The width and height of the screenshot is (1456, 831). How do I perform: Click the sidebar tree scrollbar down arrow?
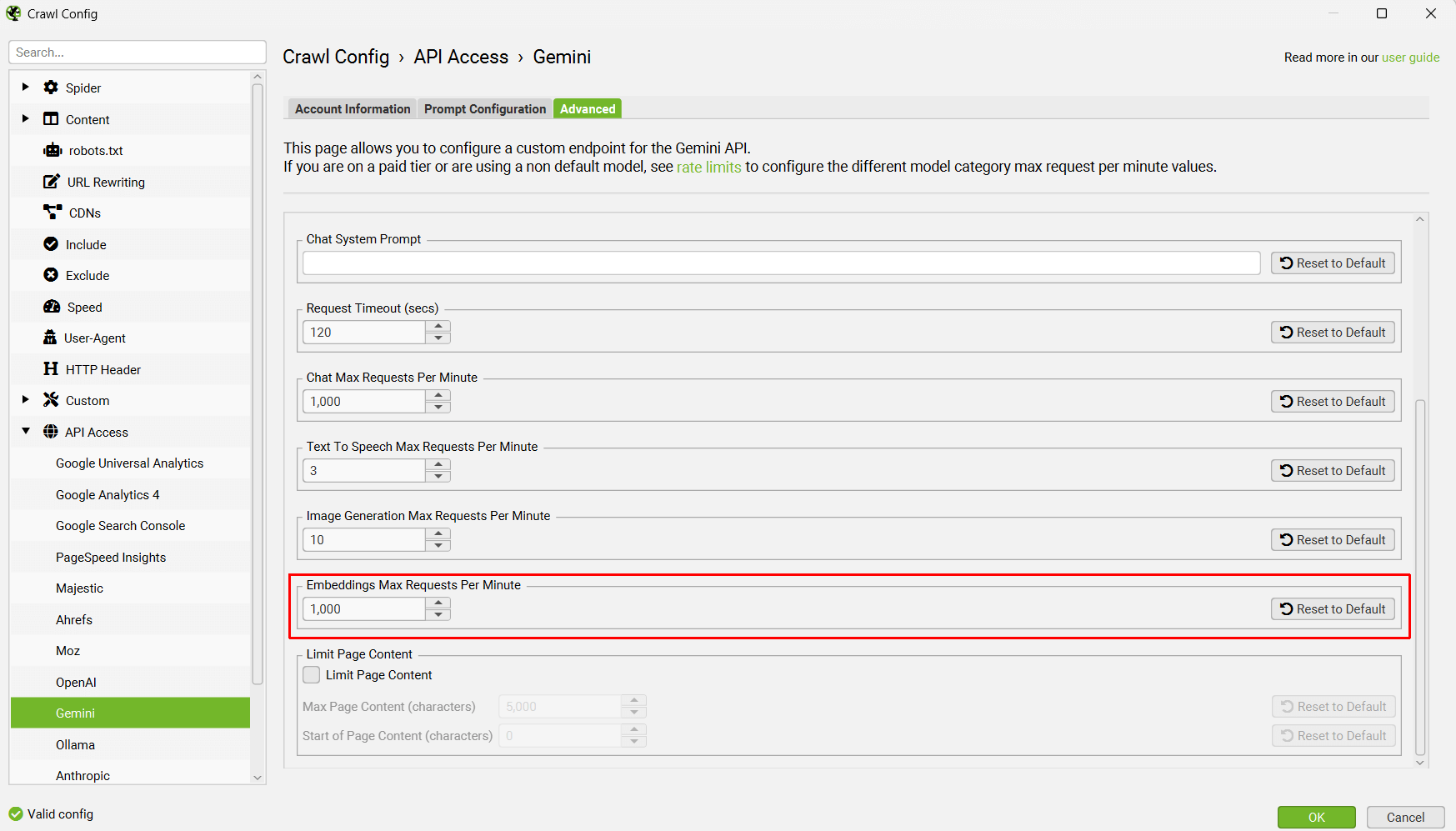click(x=258, y=777)
